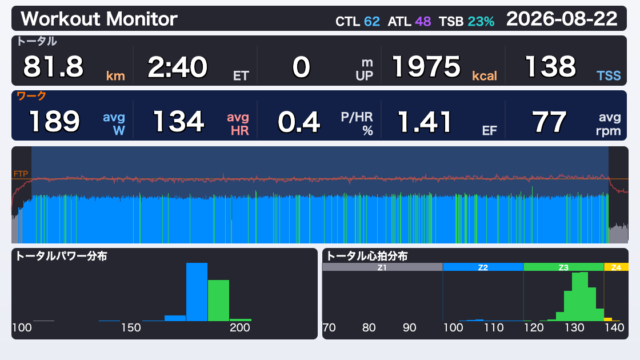Click the 100 heart rate axis label
Screen dimensions: 640x360
(x=453, y=327)
